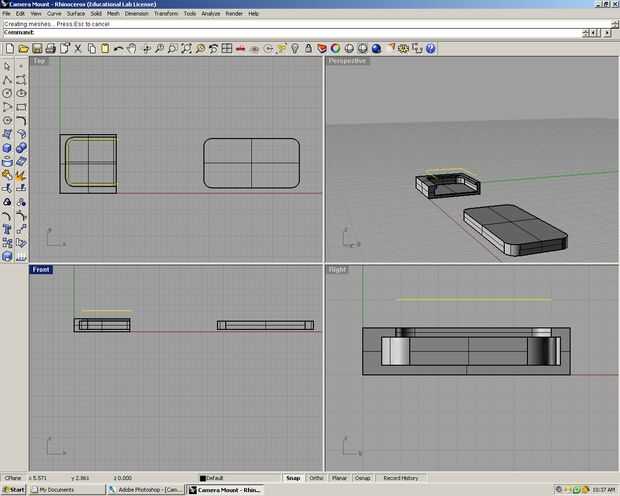Click the system tray clock
The image size is (620, 496).
point(604,490)
